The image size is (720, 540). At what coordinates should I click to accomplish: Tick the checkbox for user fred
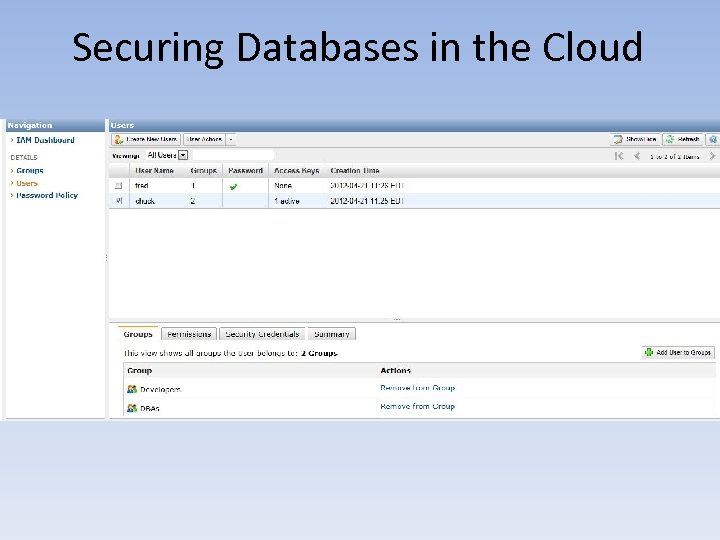(118, 186)
